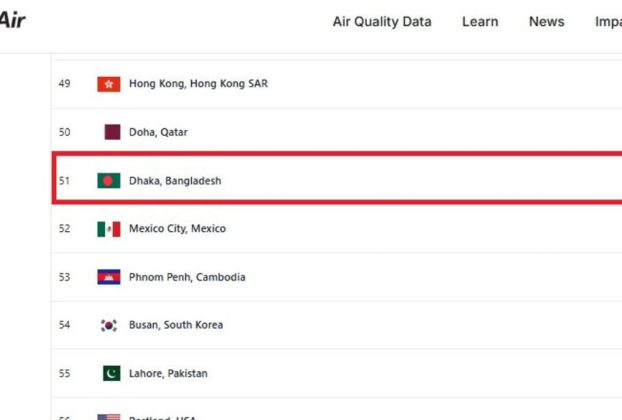The image size is (622, 420).
Task: Click the Hong Kong flag icon
Action: [x=109, y=84]
